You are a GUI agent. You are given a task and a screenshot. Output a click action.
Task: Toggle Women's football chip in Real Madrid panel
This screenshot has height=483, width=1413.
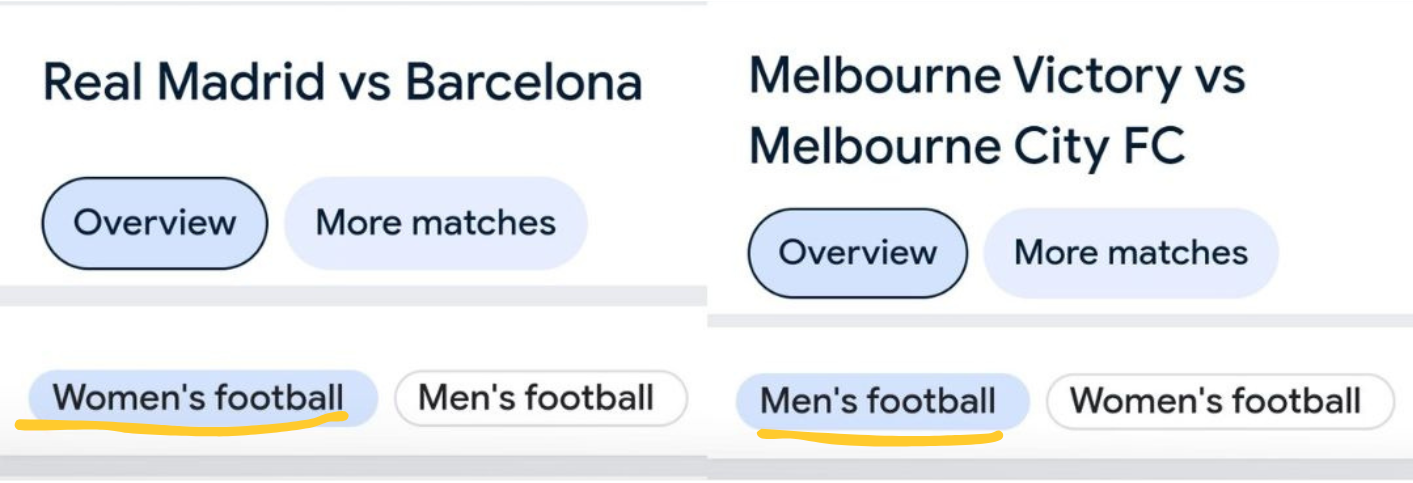200,397
